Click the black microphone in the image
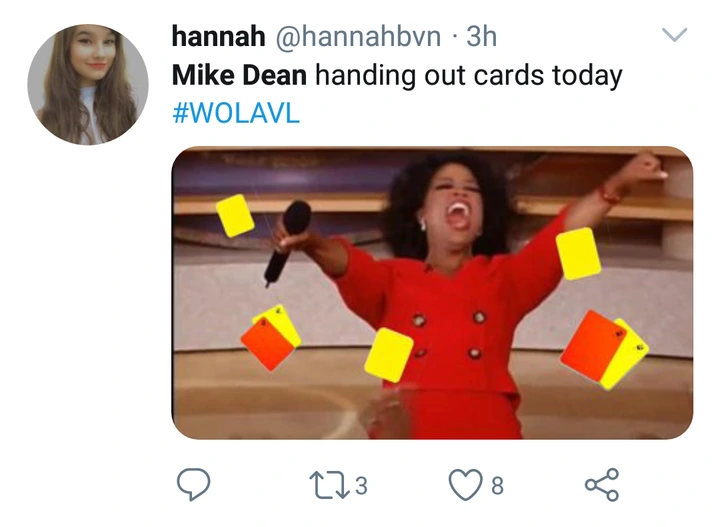Image resolution: width=720 pixels, height=527 pixels. [x=287, y=242]
